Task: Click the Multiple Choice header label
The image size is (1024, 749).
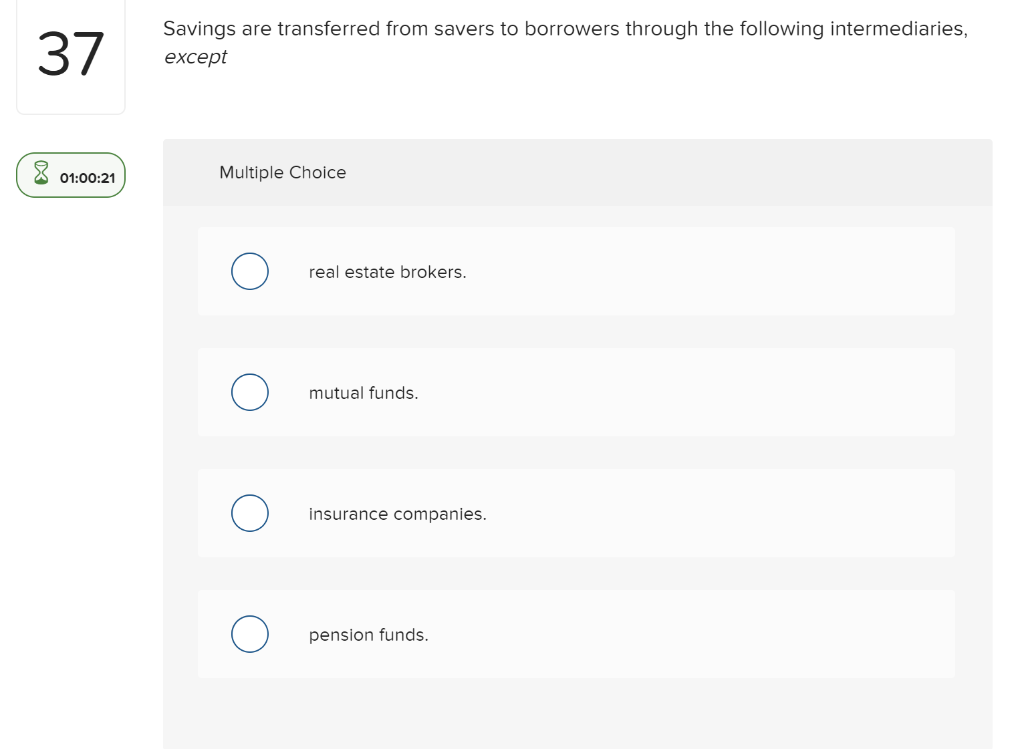Action: point(283,172)
